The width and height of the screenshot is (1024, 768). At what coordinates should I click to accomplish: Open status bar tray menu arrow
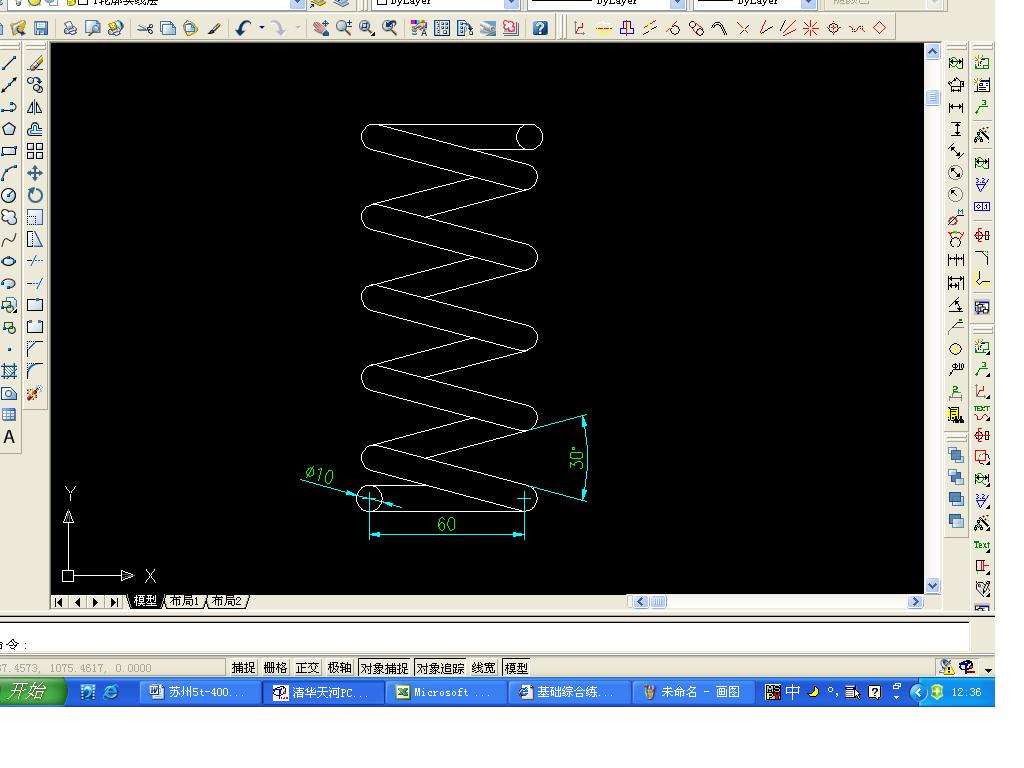click(x=988, y=670)
